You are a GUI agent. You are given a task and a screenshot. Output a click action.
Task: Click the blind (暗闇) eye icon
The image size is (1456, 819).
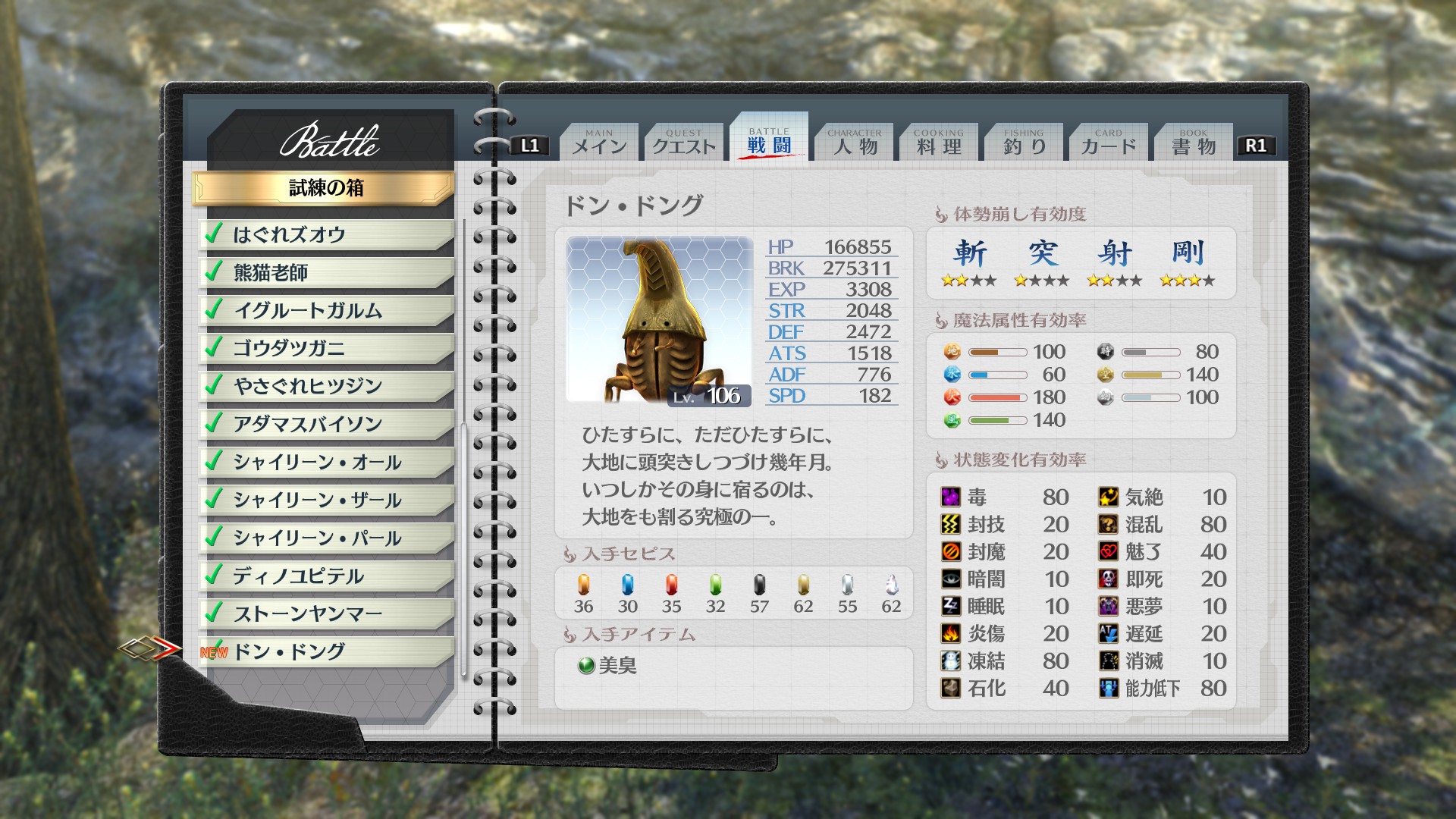(950, 579)
